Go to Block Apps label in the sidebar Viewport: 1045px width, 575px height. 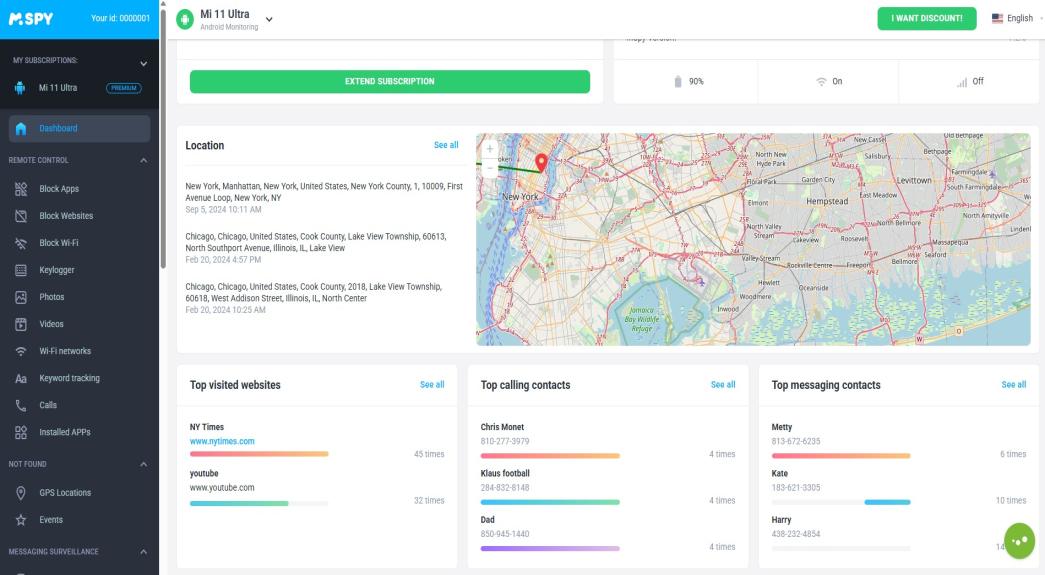point(59,189)
